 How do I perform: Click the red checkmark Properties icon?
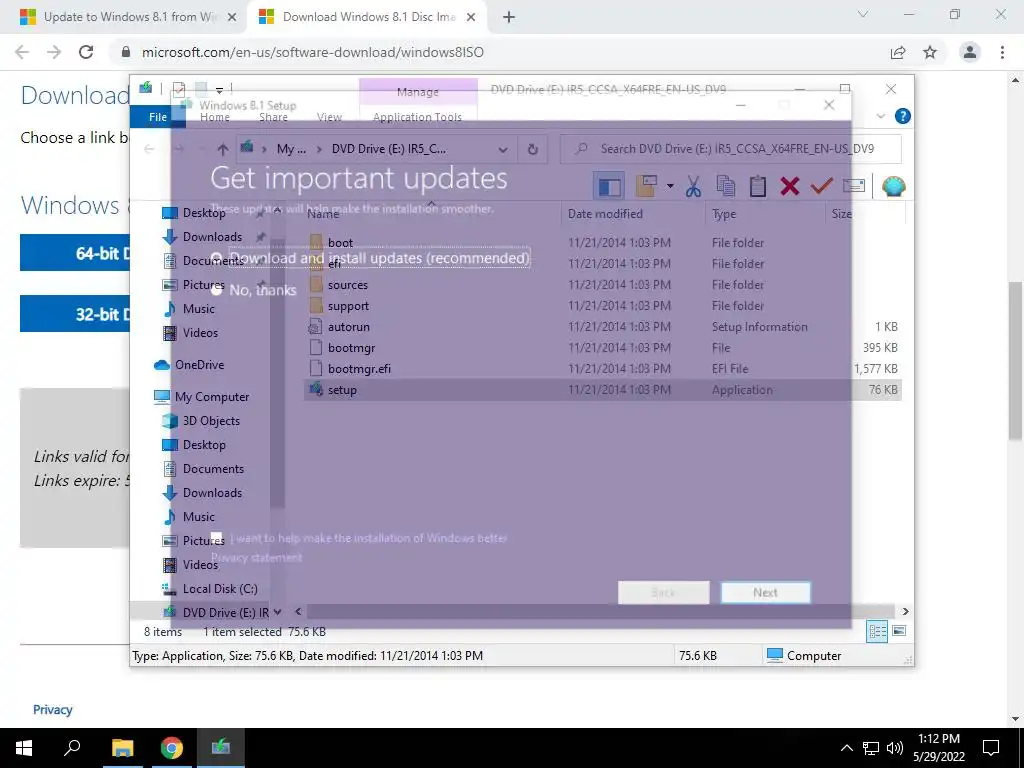821,187
